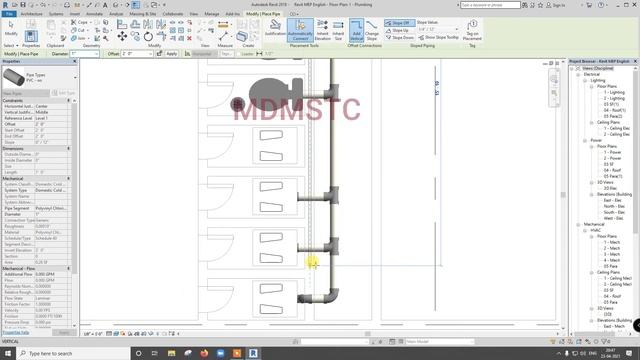Open the Architecture ribbon tab
The width and height of the screenshot is (640, 360).
(x=31, y=14)
